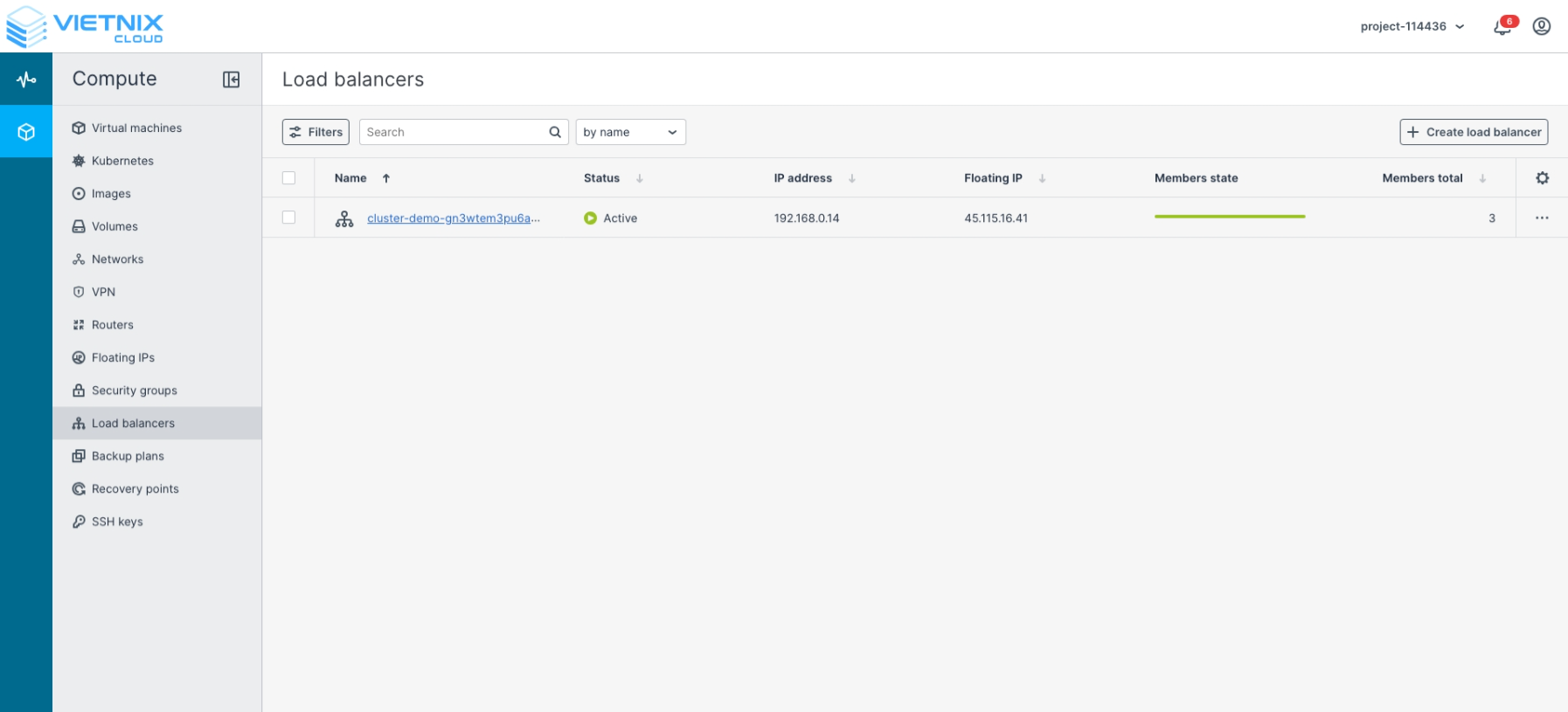The height and width of the screenshot is (712, 1568).
Task: Open Backup plans section
Action: point(157,456)
